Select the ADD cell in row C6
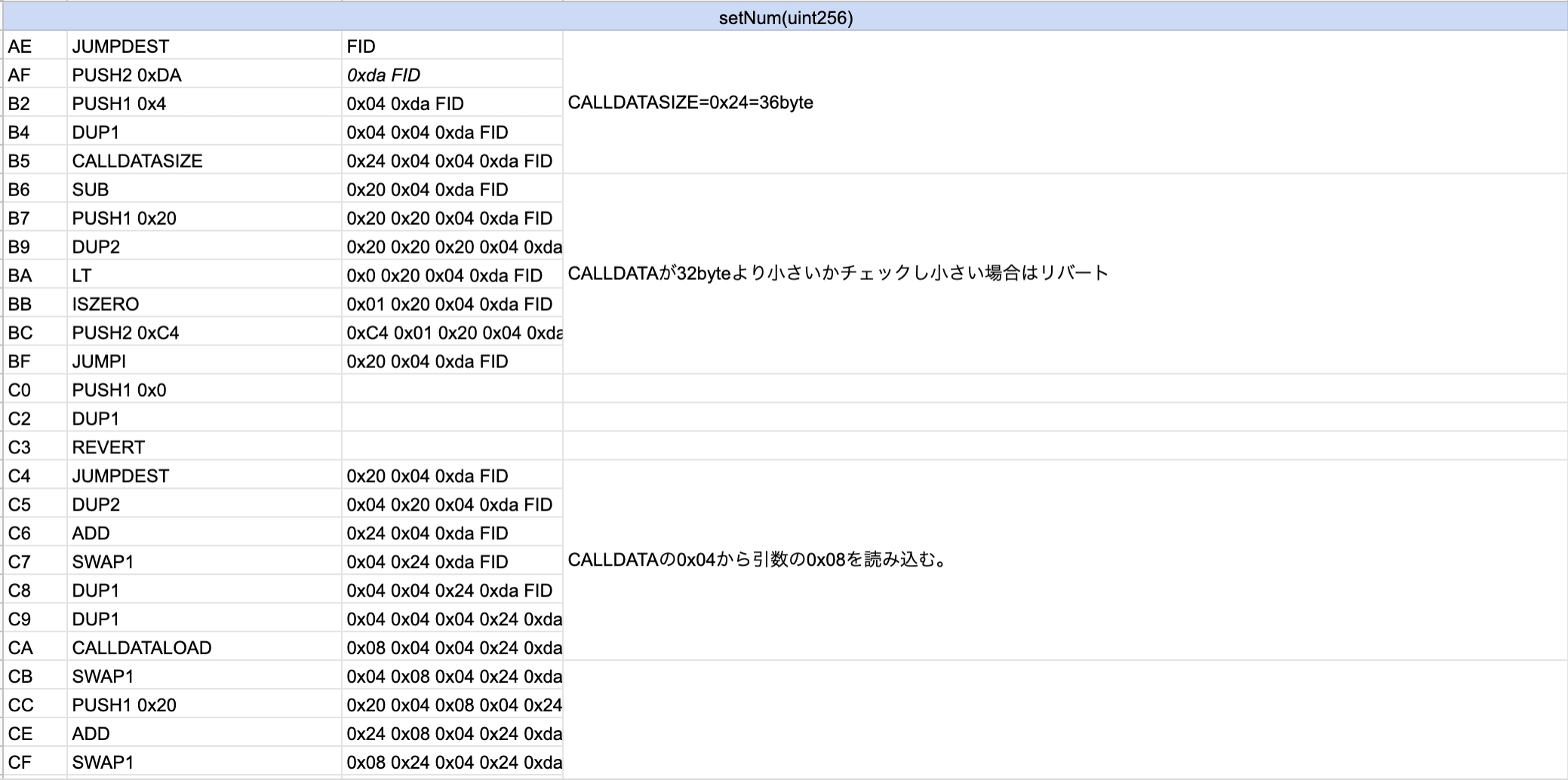 (204, 533)
